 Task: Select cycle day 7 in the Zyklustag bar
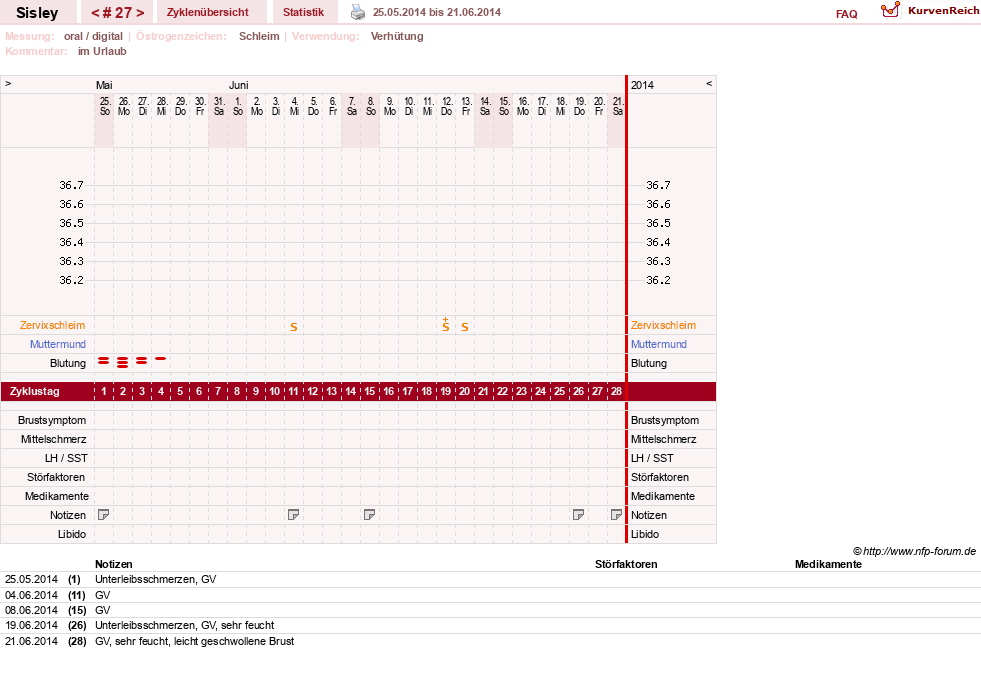coord(218,391)
